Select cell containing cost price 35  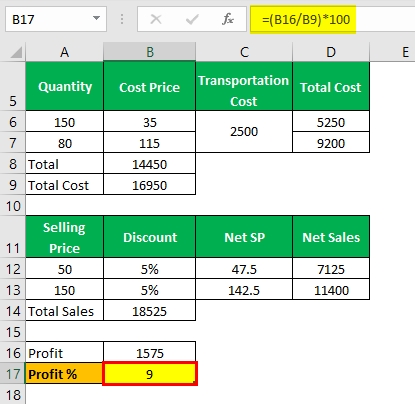[150, 122]
